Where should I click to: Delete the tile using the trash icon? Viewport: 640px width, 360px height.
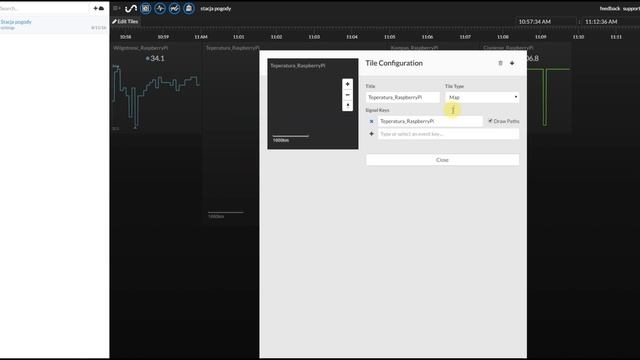[500, 63]
